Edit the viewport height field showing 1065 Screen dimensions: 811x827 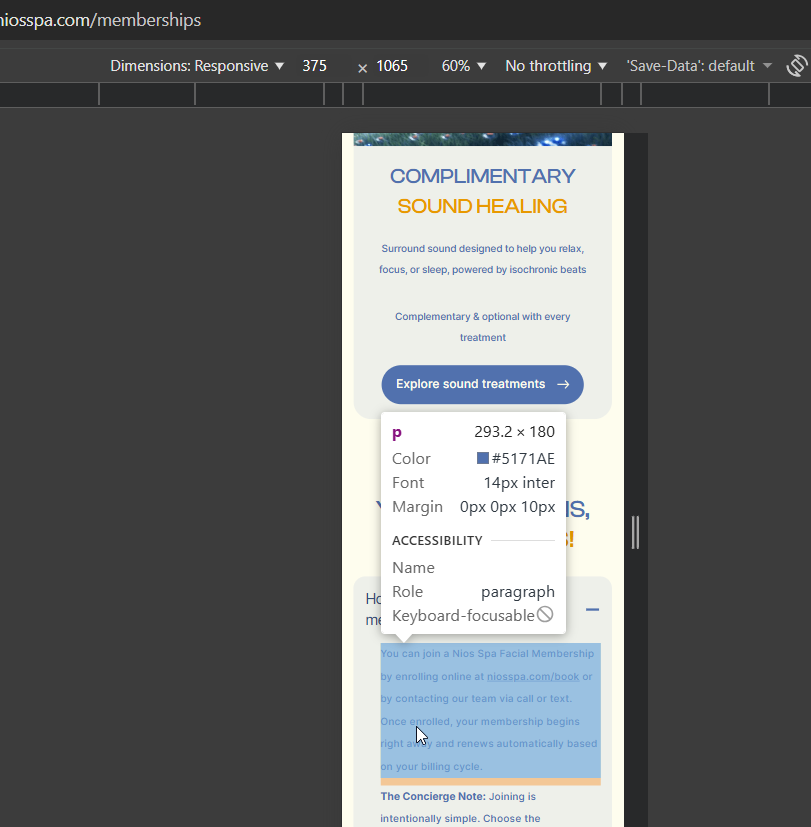pos(392,66)
